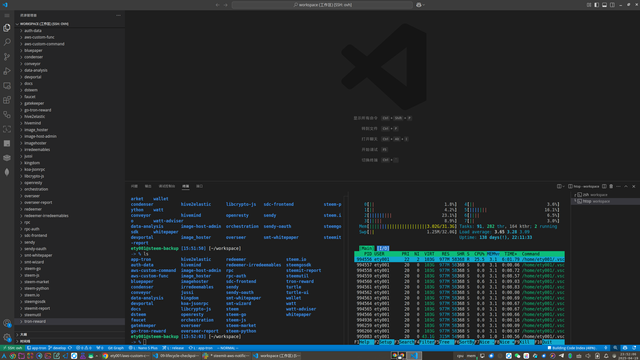Click the htop CPU% column header
This screenshot has width=640, height=360.
click(x=479, y=254)
